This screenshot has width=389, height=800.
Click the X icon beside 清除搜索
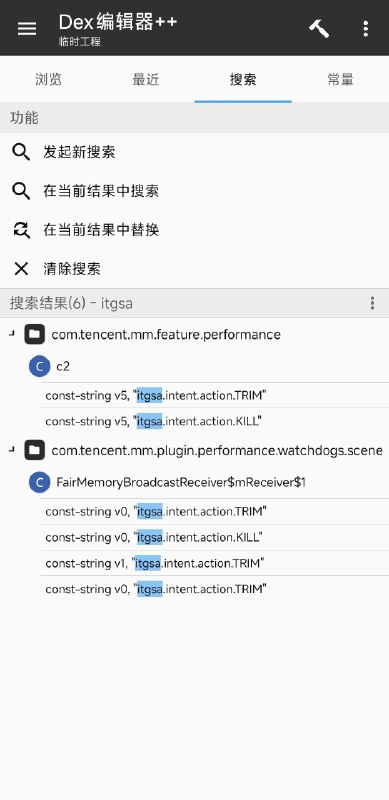[x=21, y=268]
